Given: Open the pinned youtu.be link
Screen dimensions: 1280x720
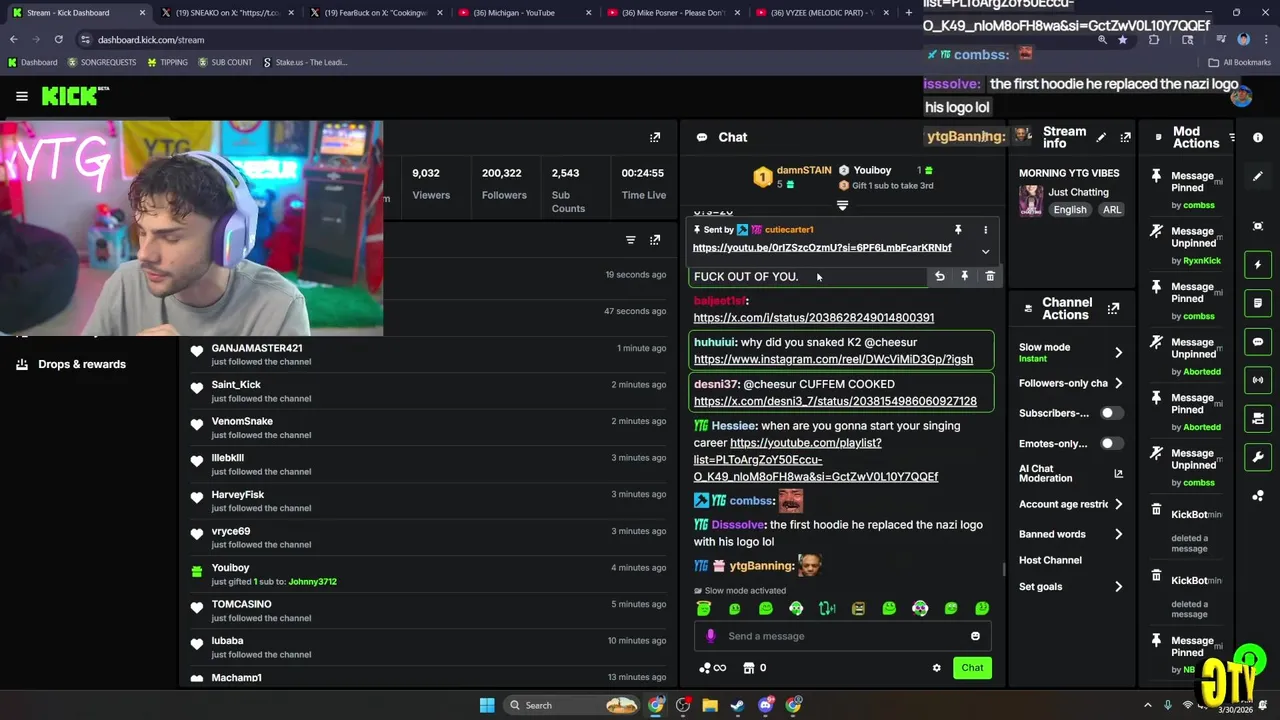Looking at the screenshot, I should tap(822, 248).
